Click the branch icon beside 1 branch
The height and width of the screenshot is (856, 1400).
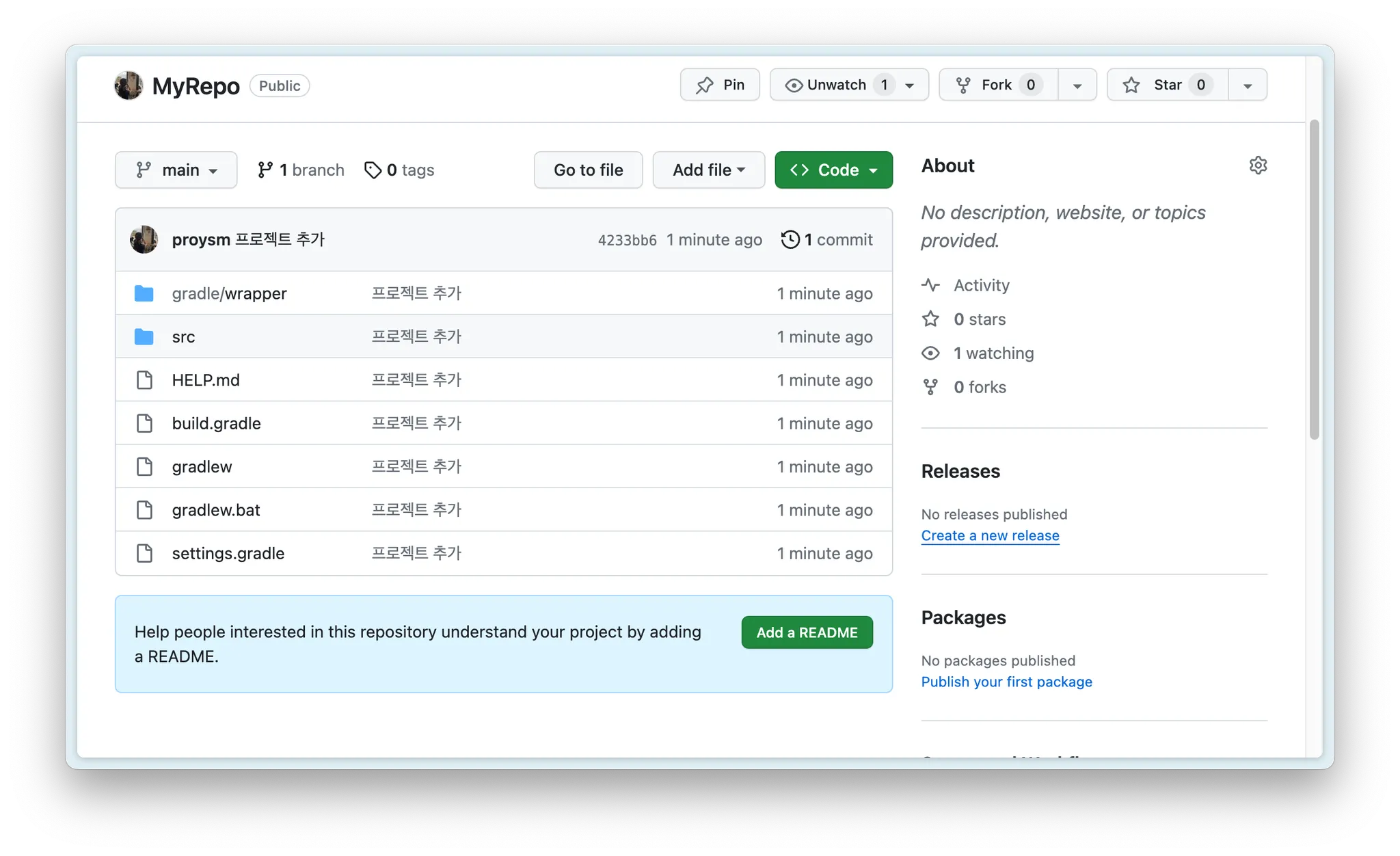(x=265, y=170)
